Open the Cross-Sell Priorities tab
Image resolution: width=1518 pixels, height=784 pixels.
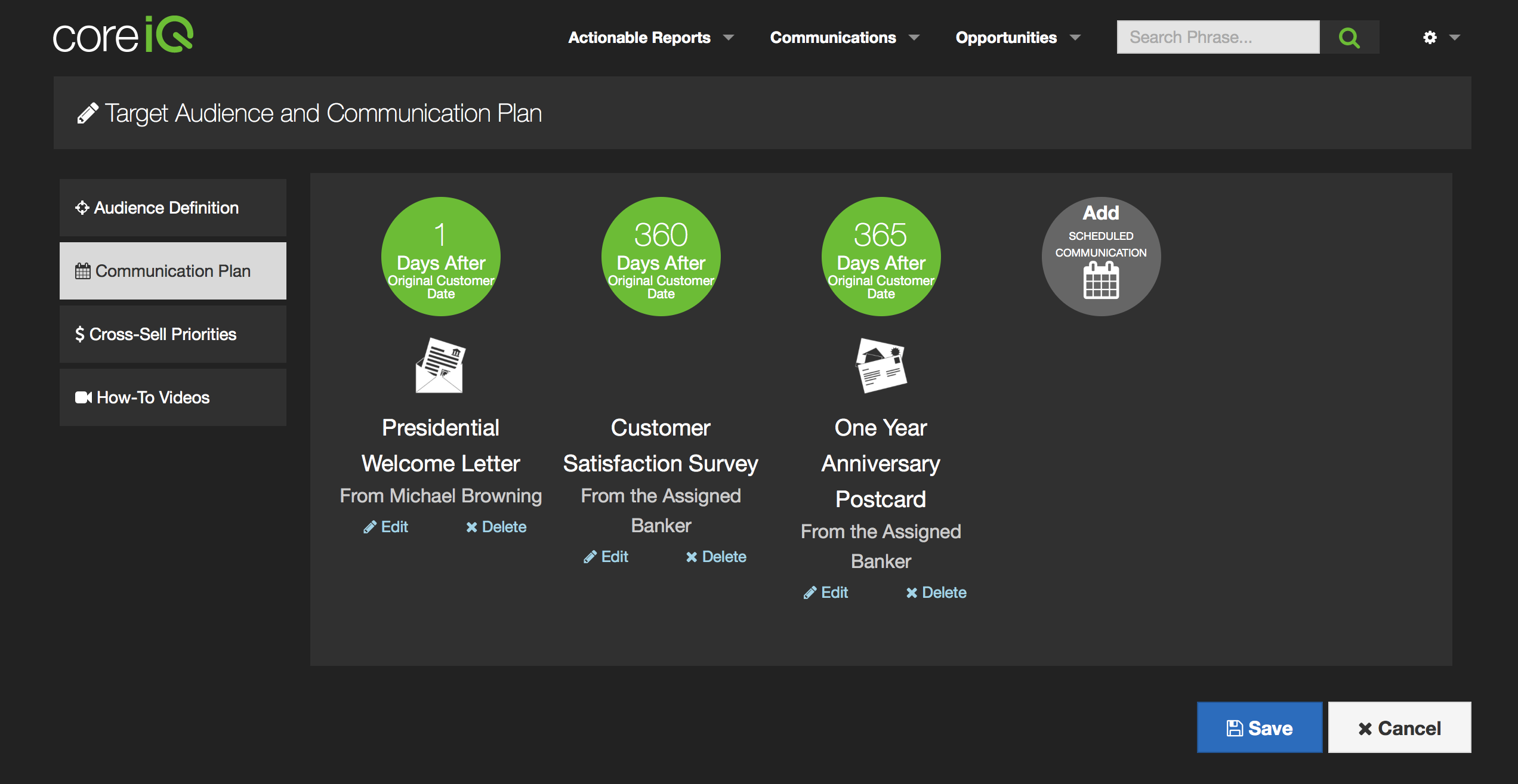click(x=172, y=334)
